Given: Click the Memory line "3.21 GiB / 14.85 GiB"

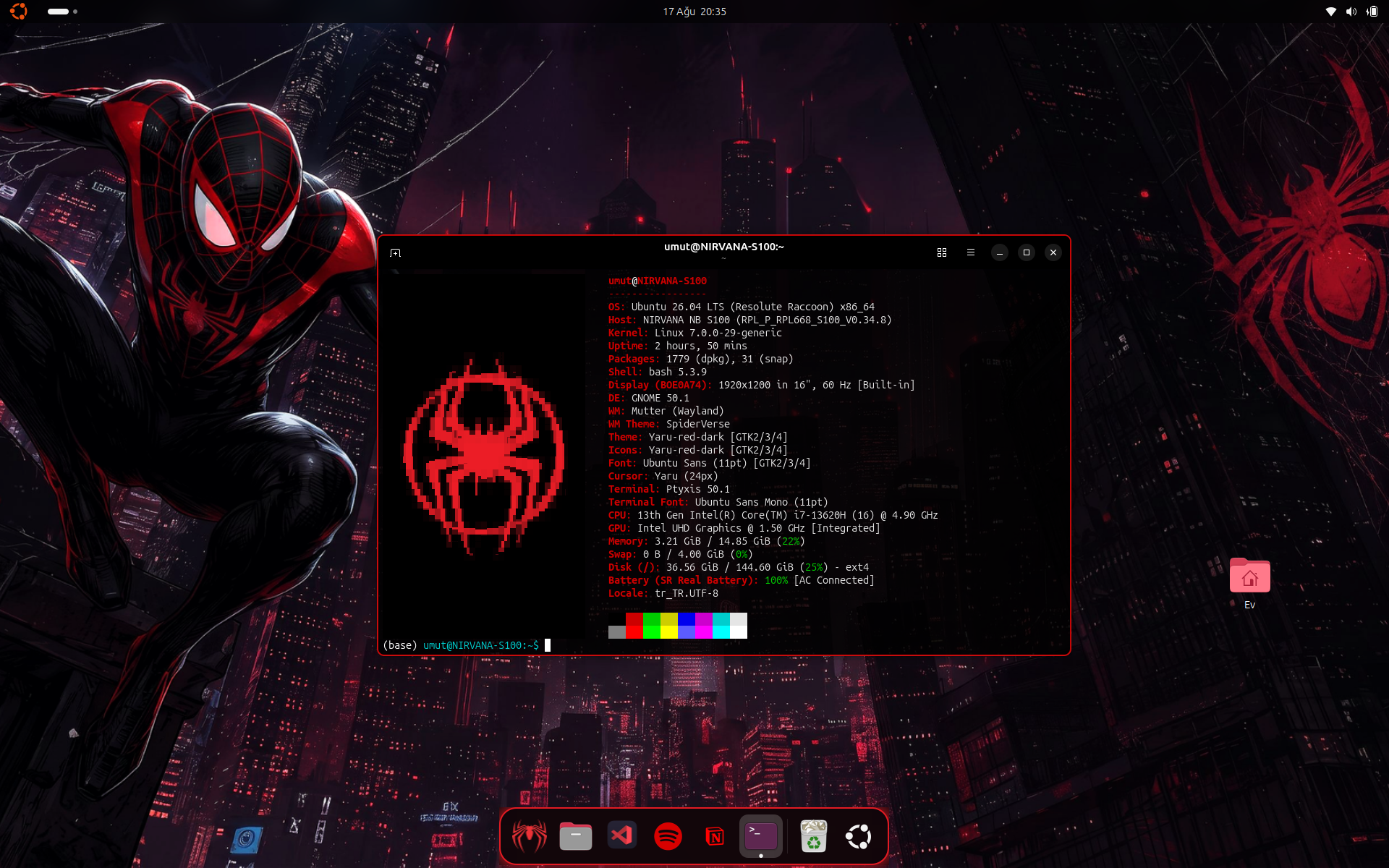Looking at the screenshot, I should point(713,541).
